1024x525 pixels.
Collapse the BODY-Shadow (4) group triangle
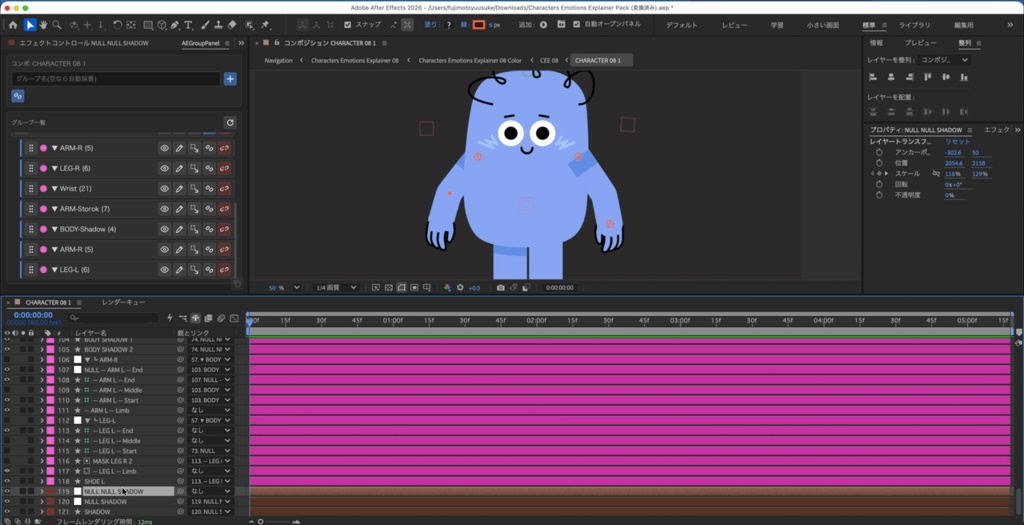tap(55, 229)
